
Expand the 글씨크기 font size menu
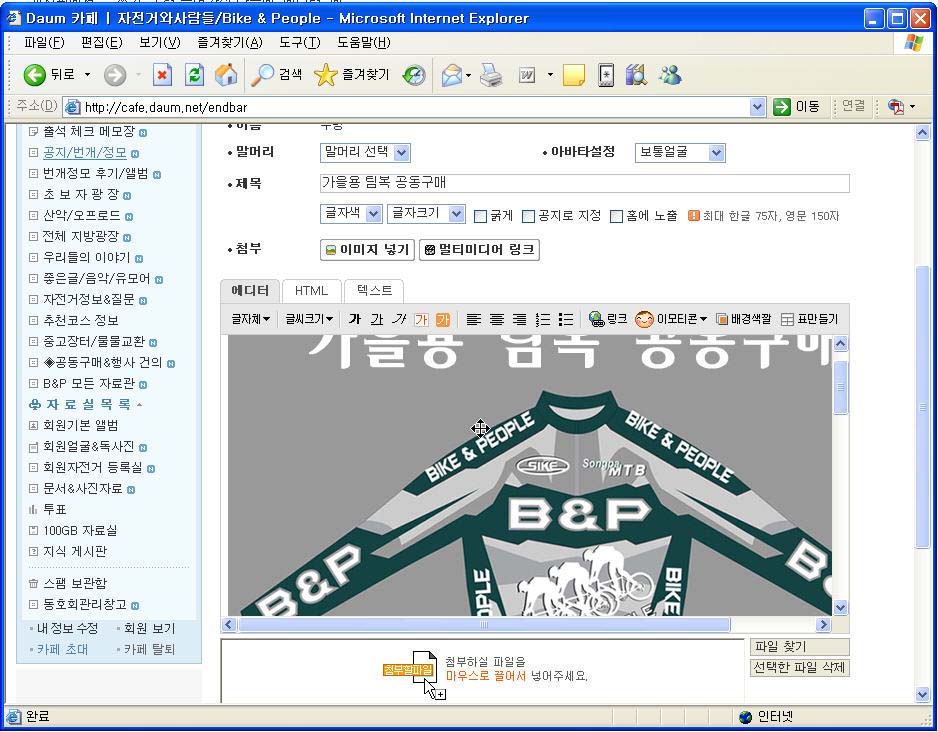[309, 319]
